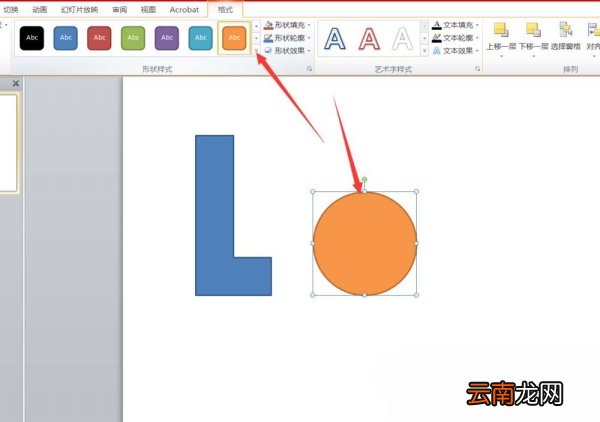Click the shape effects icon
This screenshot has width=600, height=422.
click(268, 51)
